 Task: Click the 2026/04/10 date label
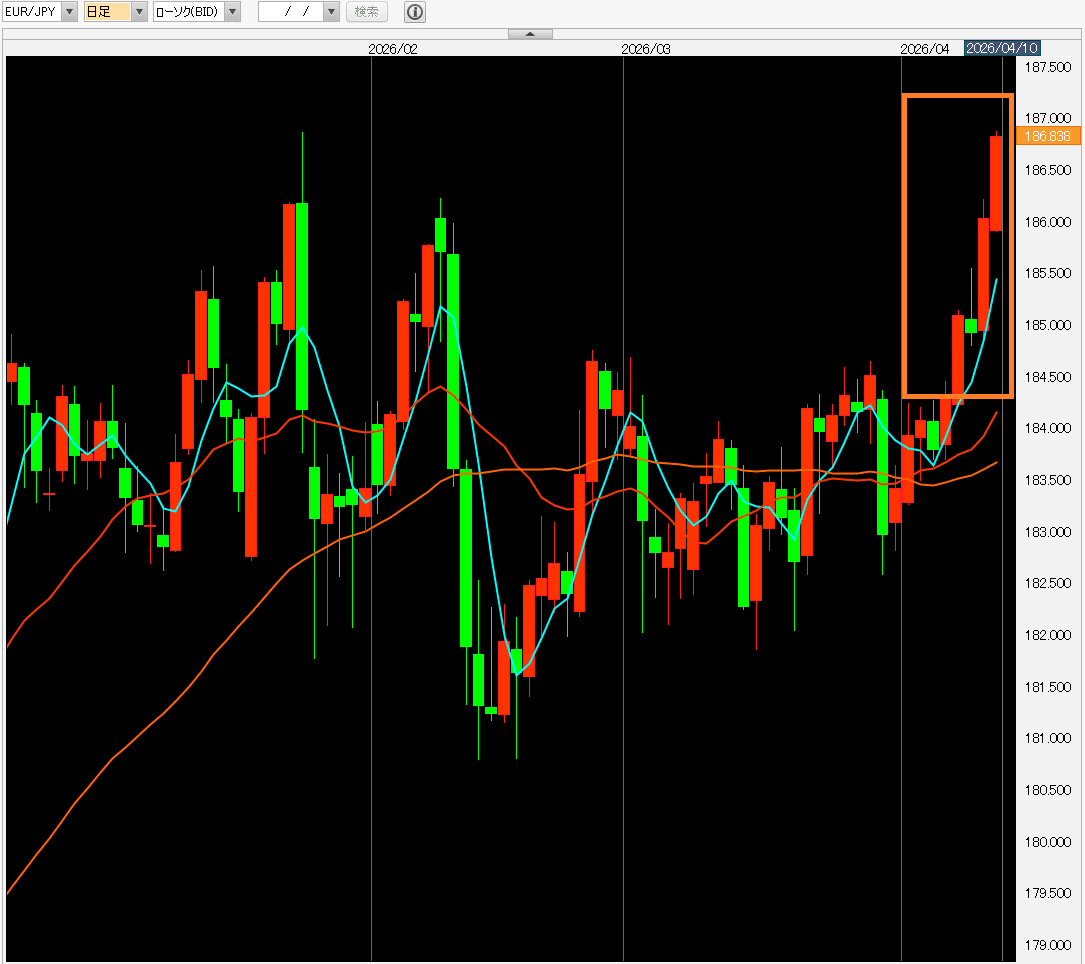coord(1002,48)
